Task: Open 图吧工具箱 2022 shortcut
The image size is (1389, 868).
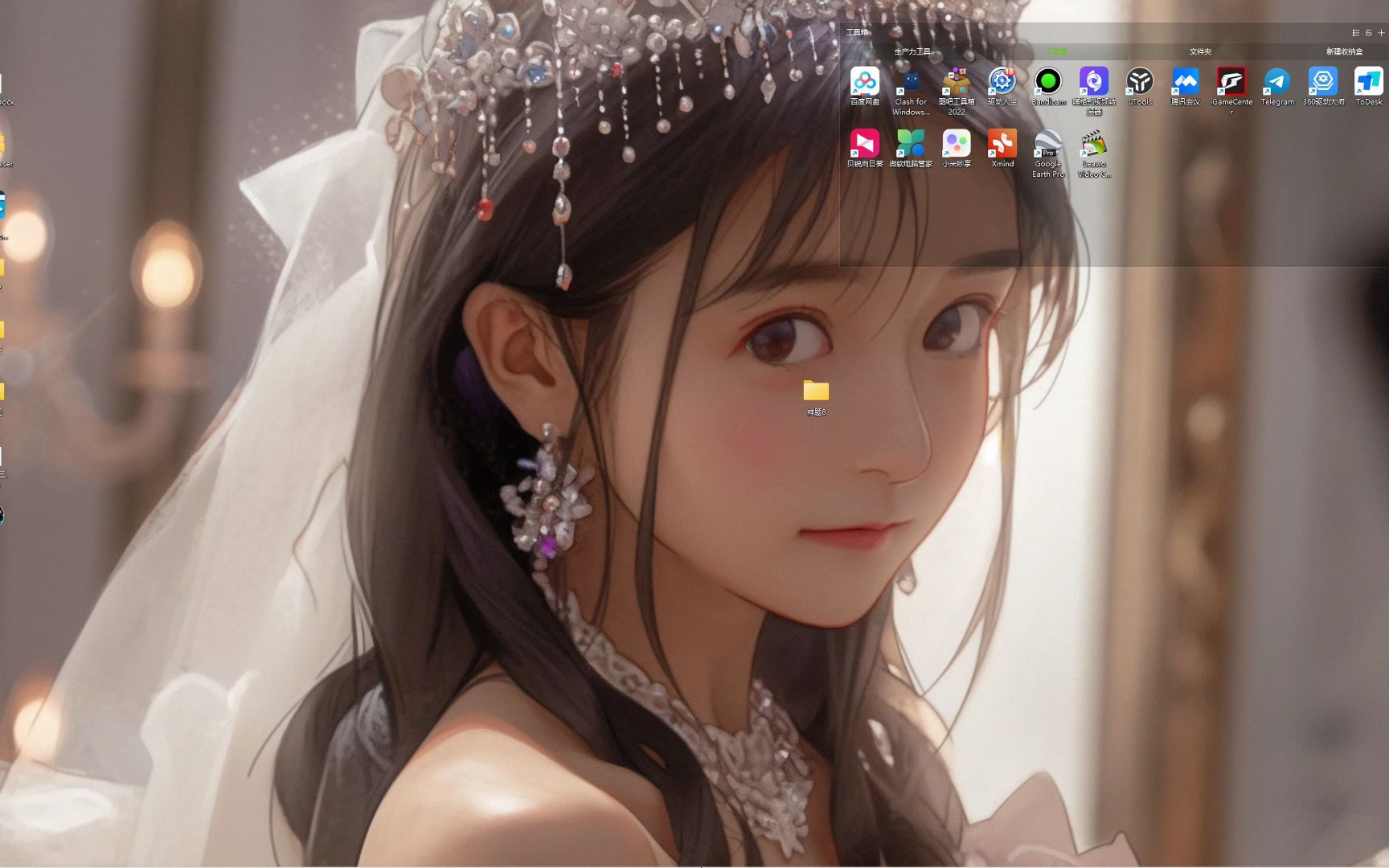Action: (957, 92)
